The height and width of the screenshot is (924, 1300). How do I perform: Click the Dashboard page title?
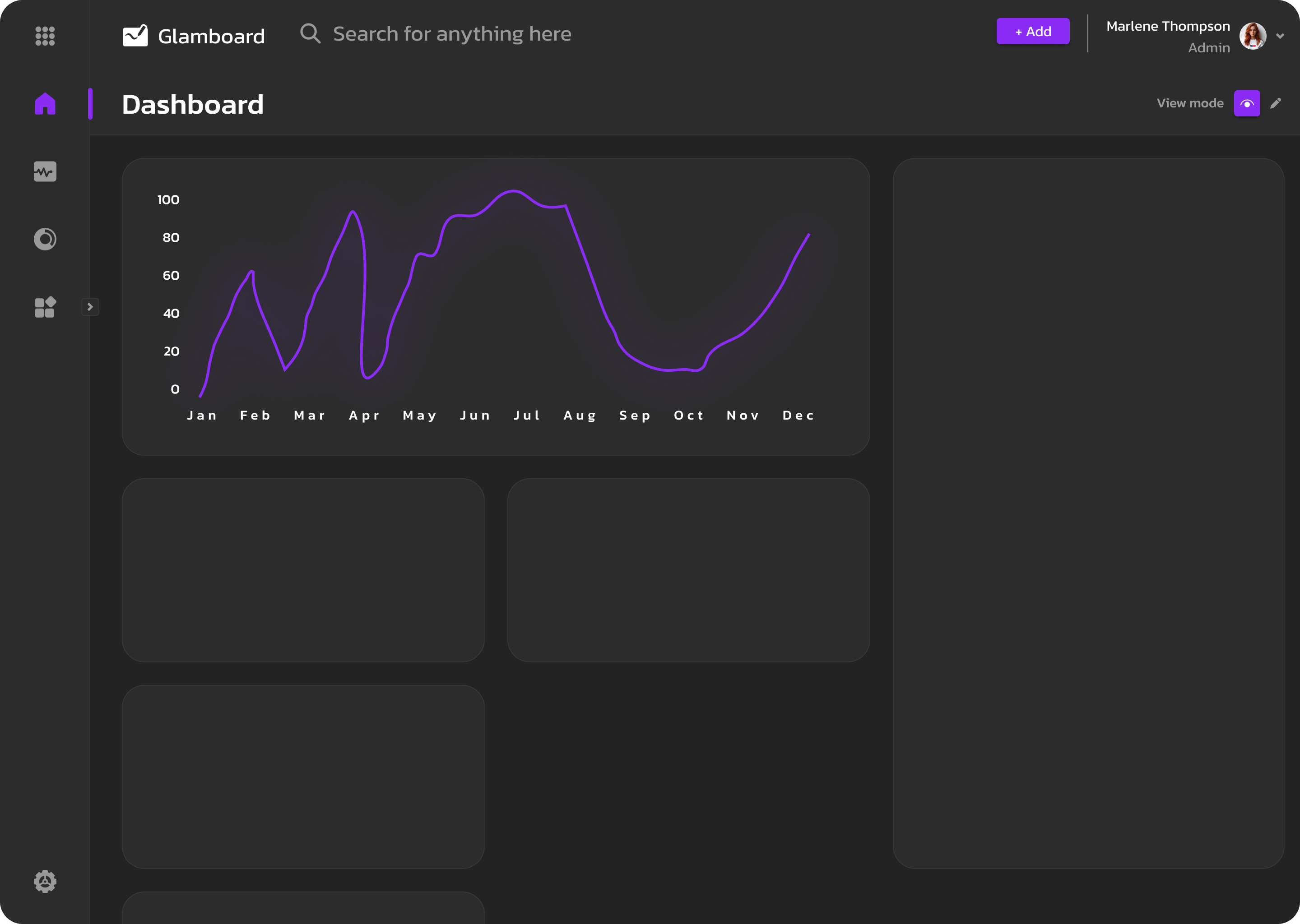193,105
